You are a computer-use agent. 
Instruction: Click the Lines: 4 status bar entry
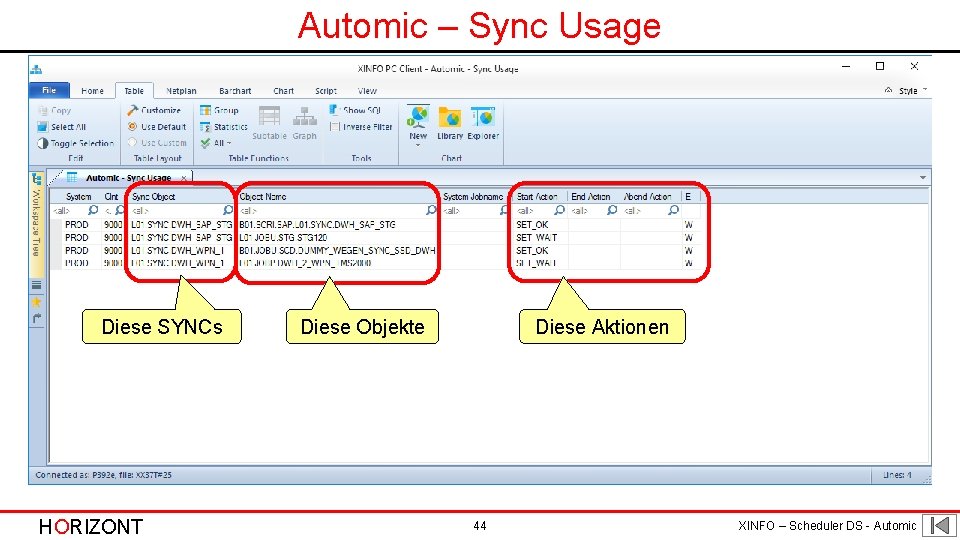point(897,474)
